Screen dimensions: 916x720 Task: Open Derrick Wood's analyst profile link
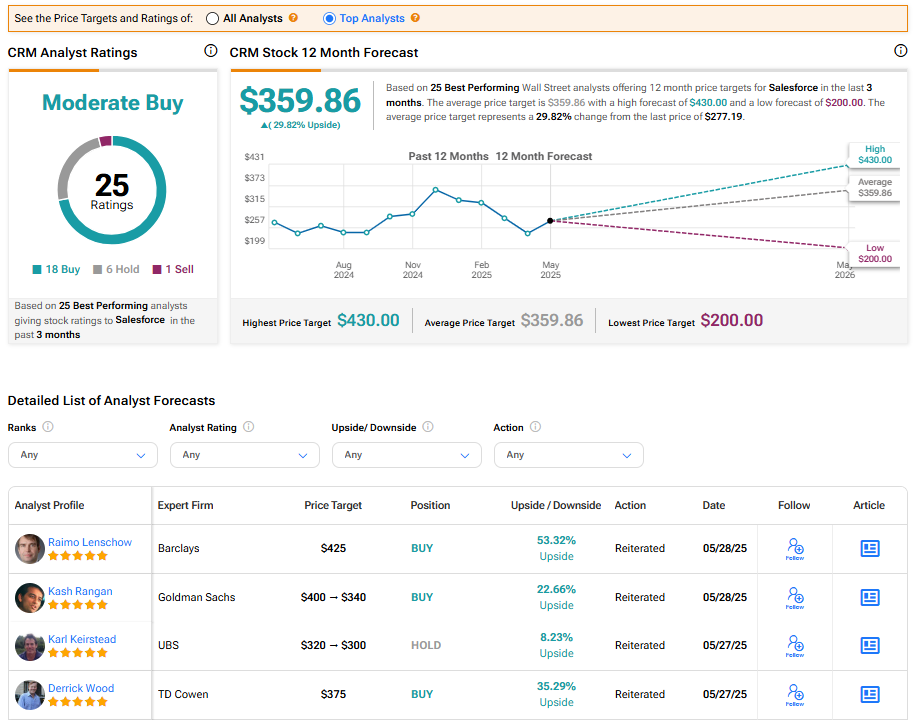tap(81, 688)
